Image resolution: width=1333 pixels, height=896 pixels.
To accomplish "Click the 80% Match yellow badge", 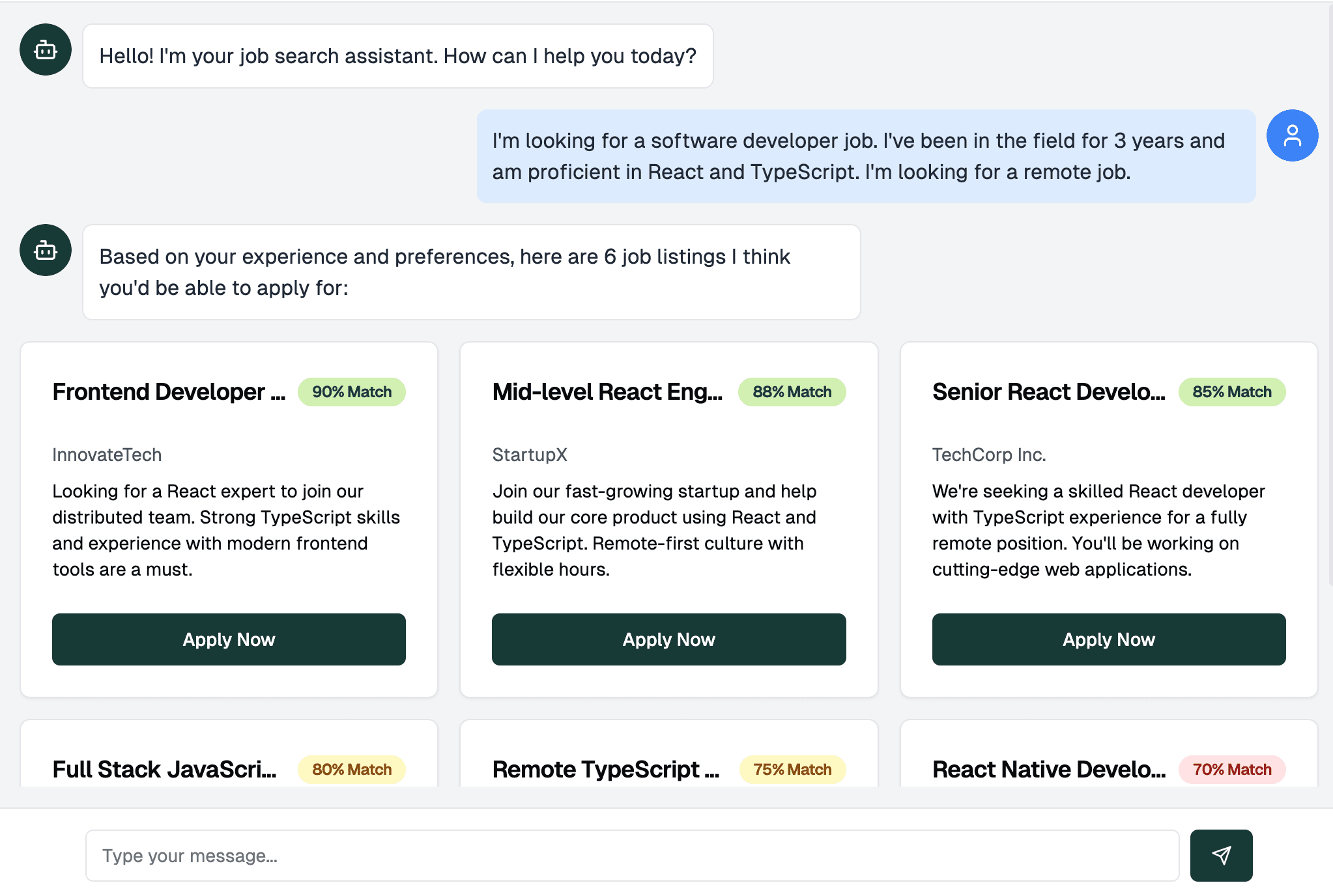I will point(351,770).
